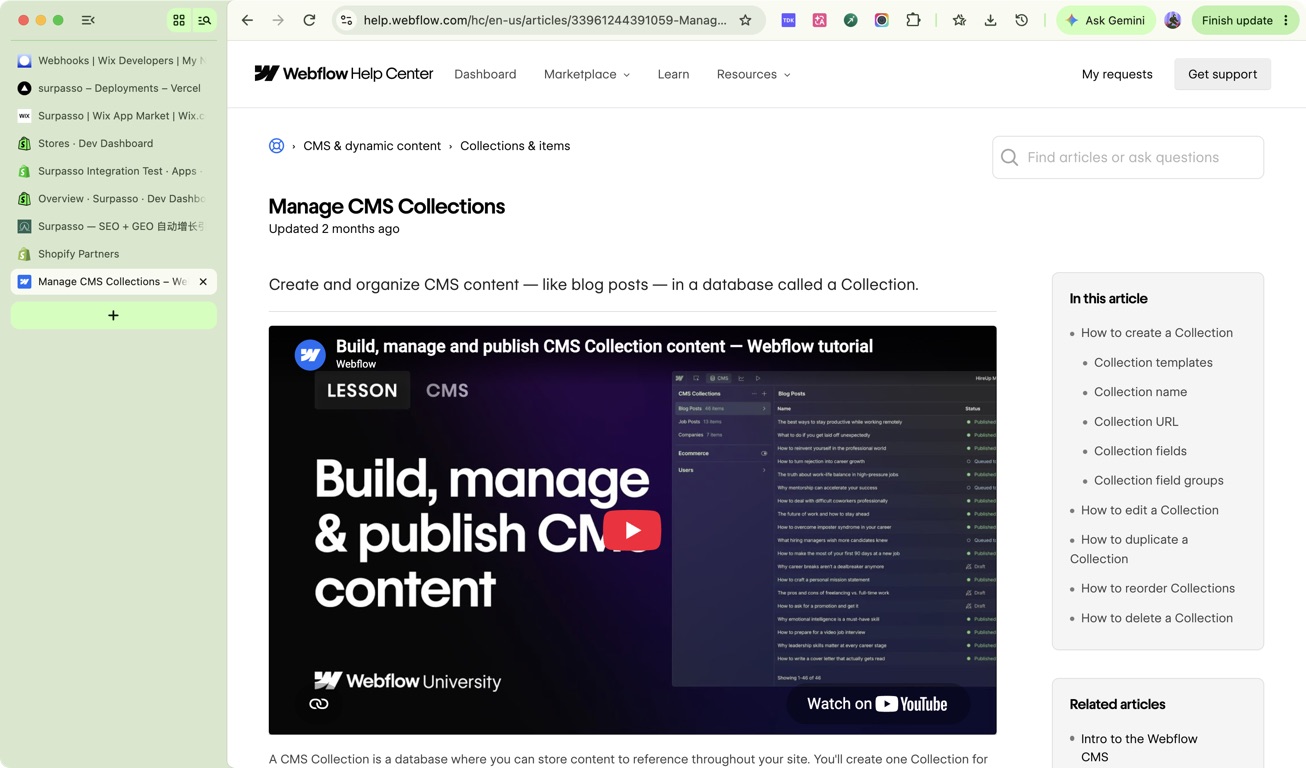Click the Help Center home breadcrumb icon
The image size is (1306, 768).
coord(276,146)
